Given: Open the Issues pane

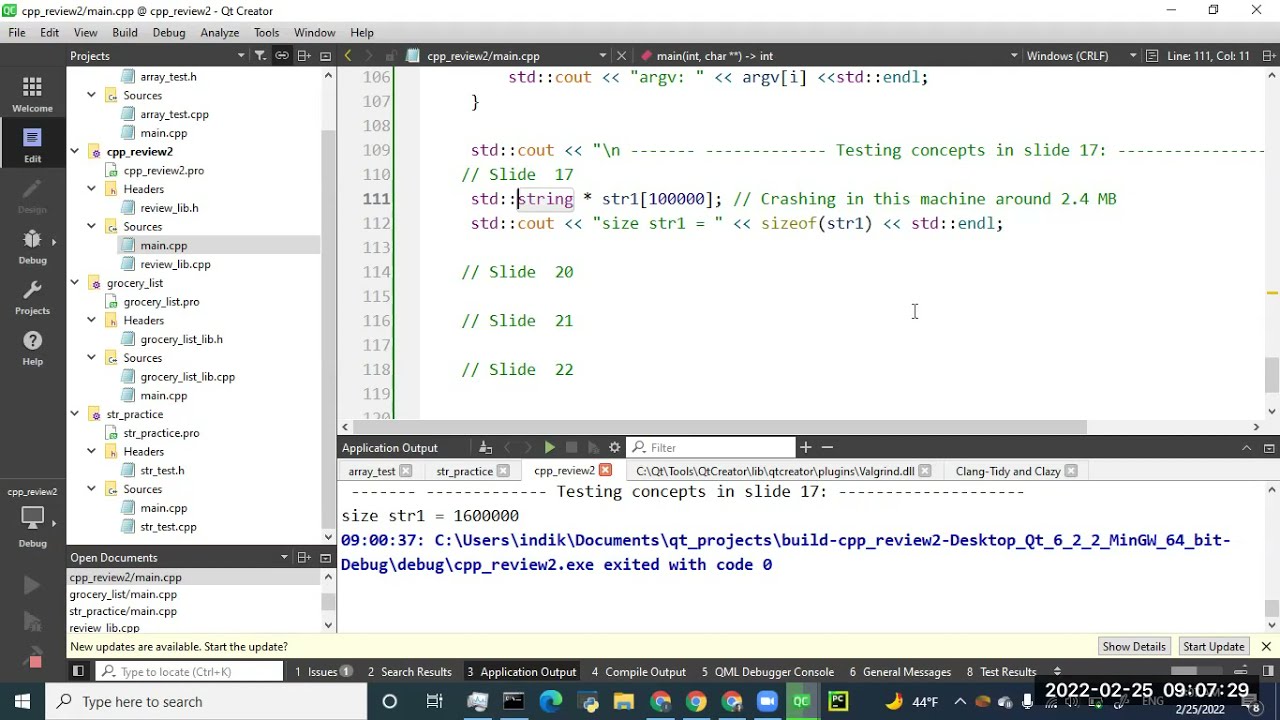Looking at the screenshot, I should 322,672.
